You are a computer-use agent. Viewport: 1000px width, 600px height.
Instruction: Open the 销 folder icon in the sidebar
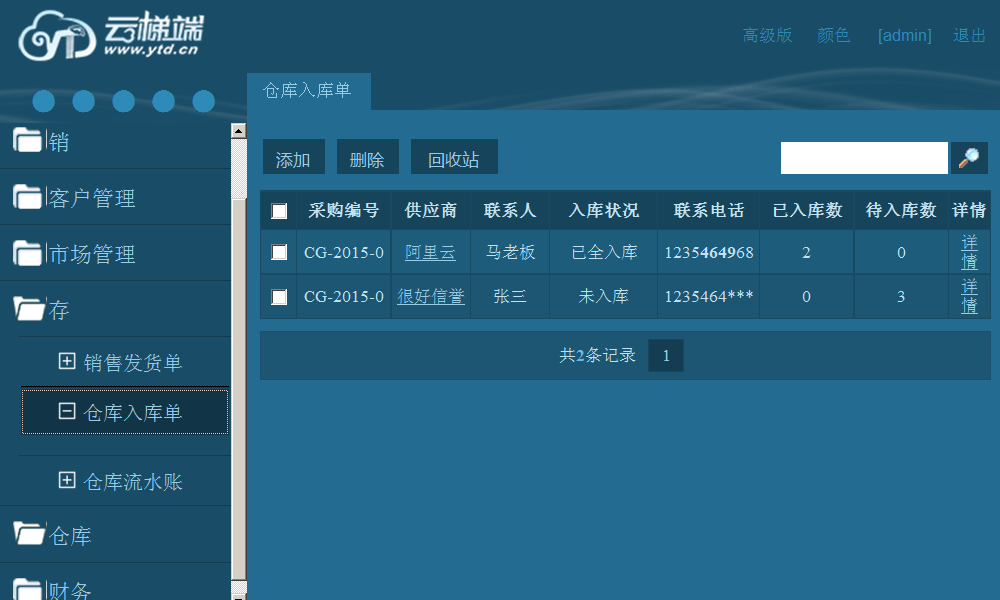[27, 140]
